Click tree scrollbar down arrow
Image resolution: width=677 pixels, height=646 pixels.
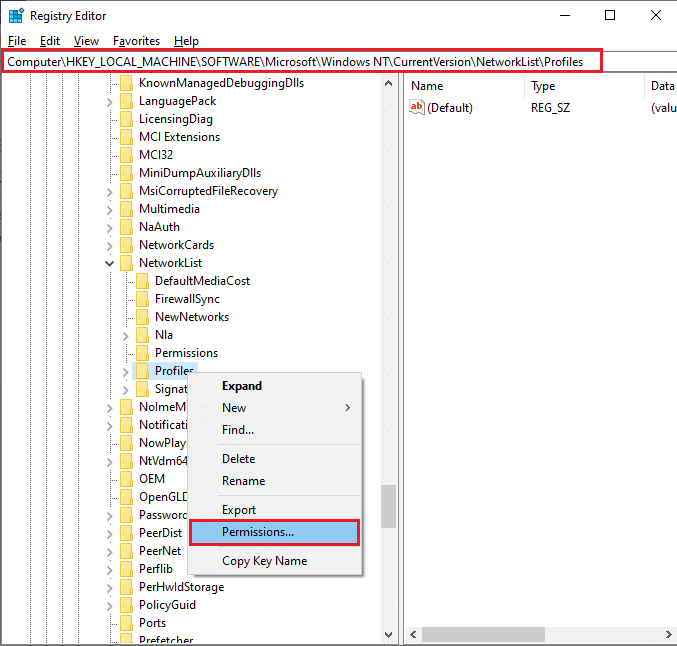pyautogui.click(x=389, y=635)
